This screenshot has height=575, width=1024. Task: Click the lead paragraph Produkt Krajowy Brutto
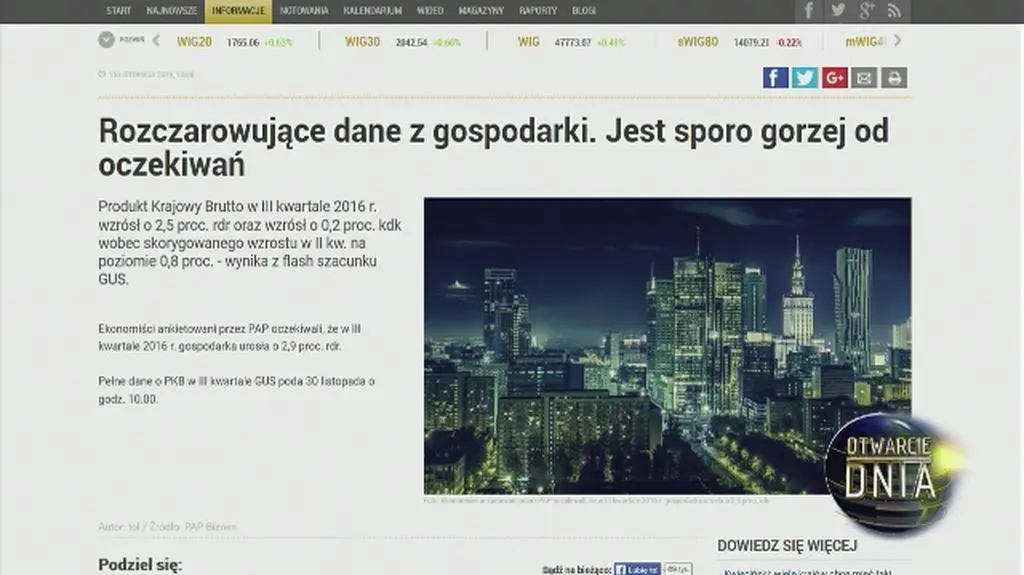(250, 242)
